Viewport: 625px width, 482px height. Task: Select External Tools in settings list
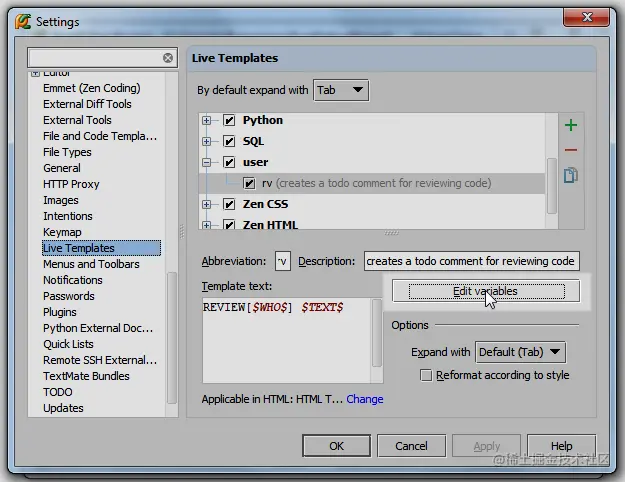pos(77,120)
